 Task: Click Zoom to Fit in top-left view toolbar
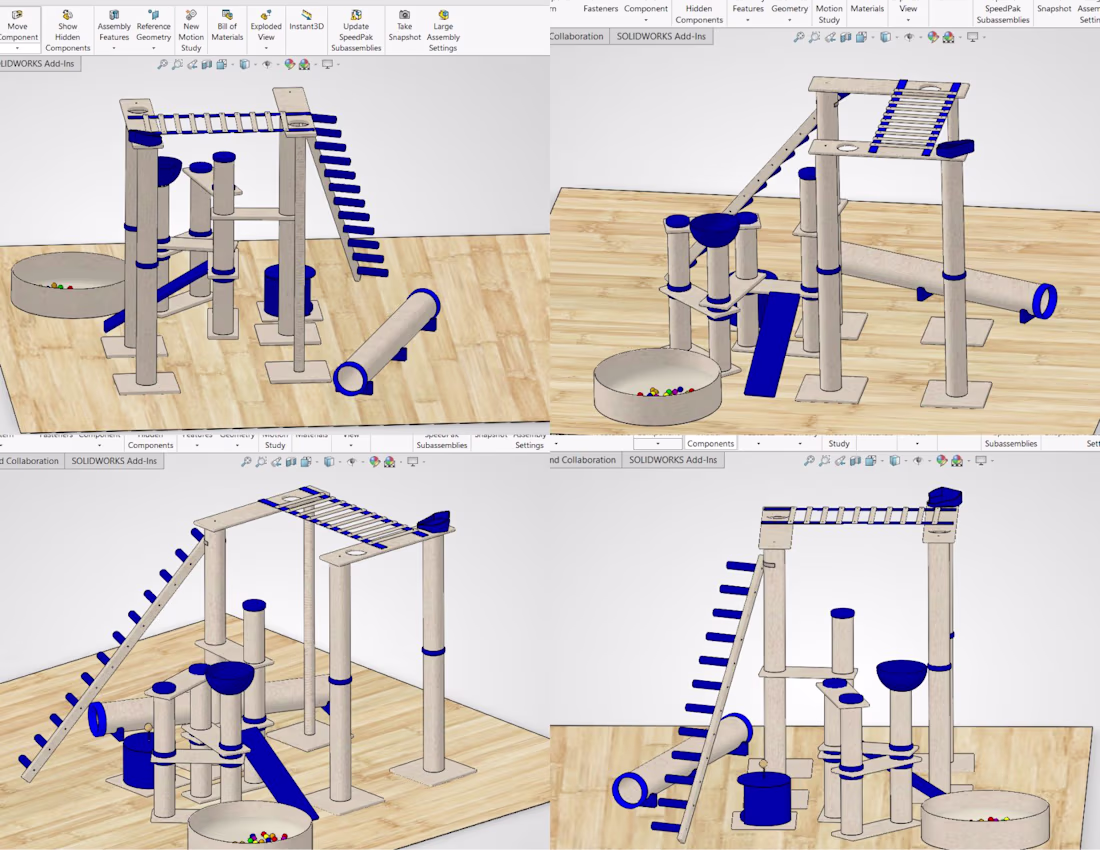click(x=163, y=65)
